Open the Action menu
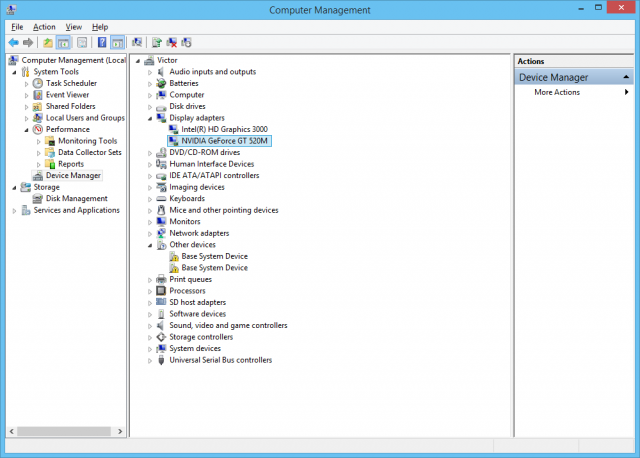 (44, 27)
